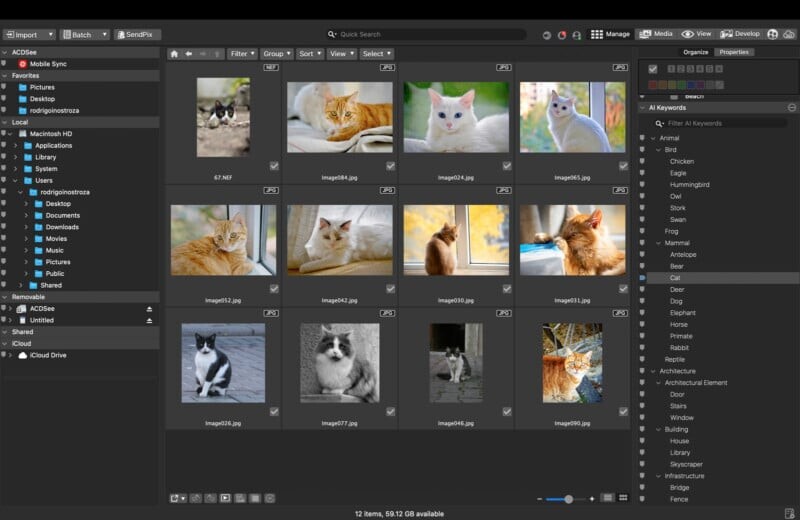This screenshot has width=800, height=520.
Task: Click the 365 cloud icon at top right
Action: point(789,34)
